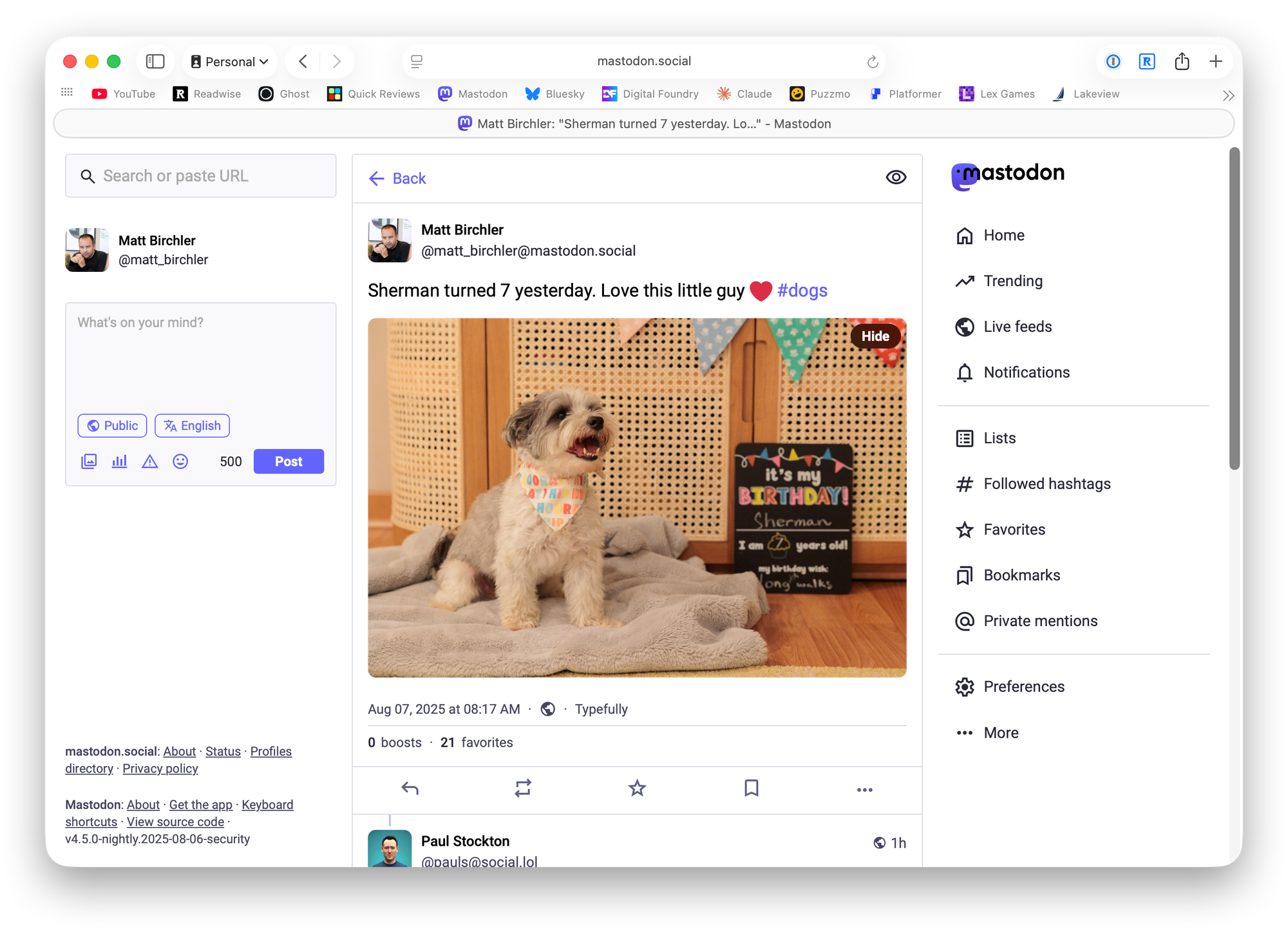Go to Followed hashtags in navigation
This screenshot has height=938, width=1288.
pos(1046,484)
